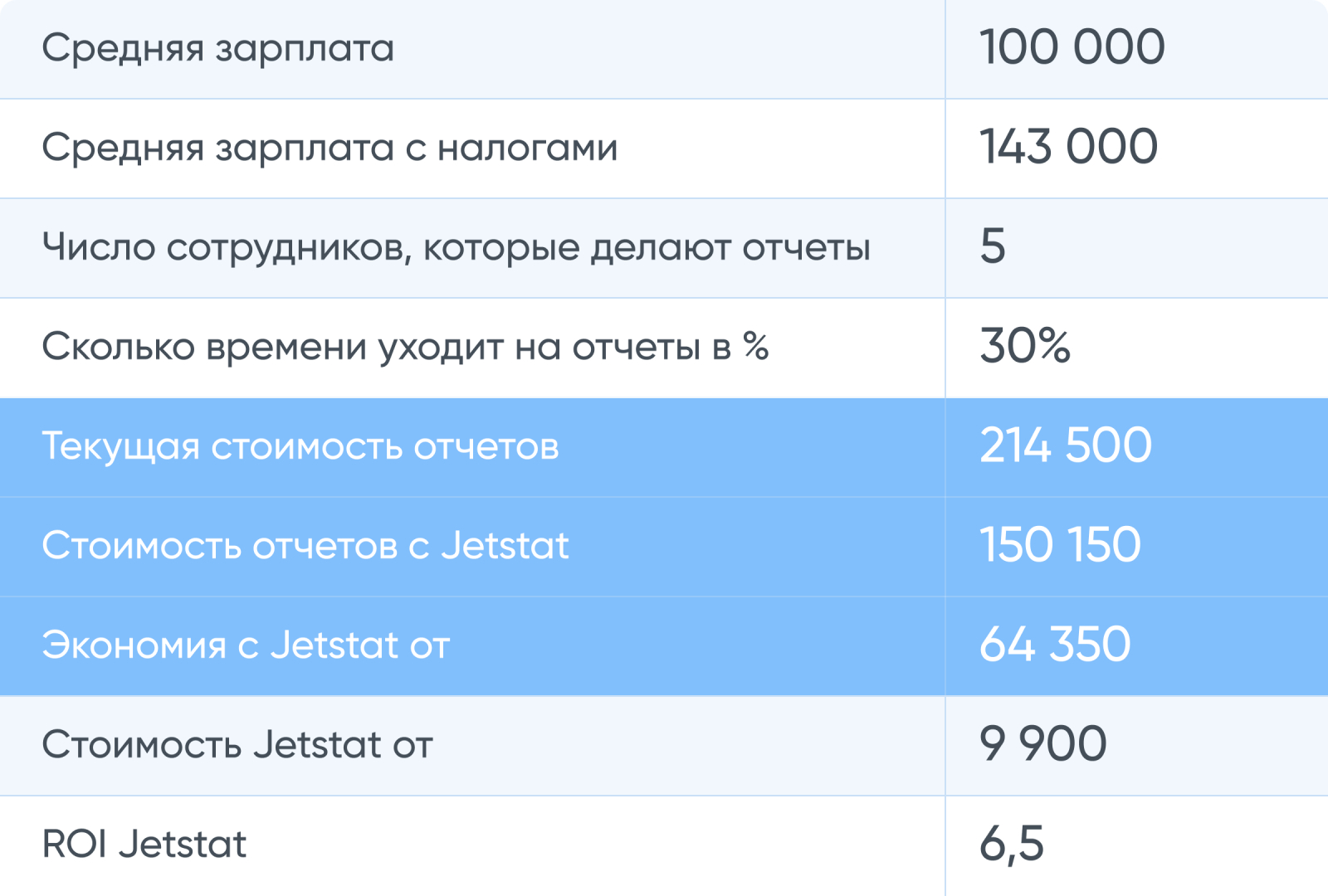Click 'Средняя зарплата с налогами' label

(330, 148)
